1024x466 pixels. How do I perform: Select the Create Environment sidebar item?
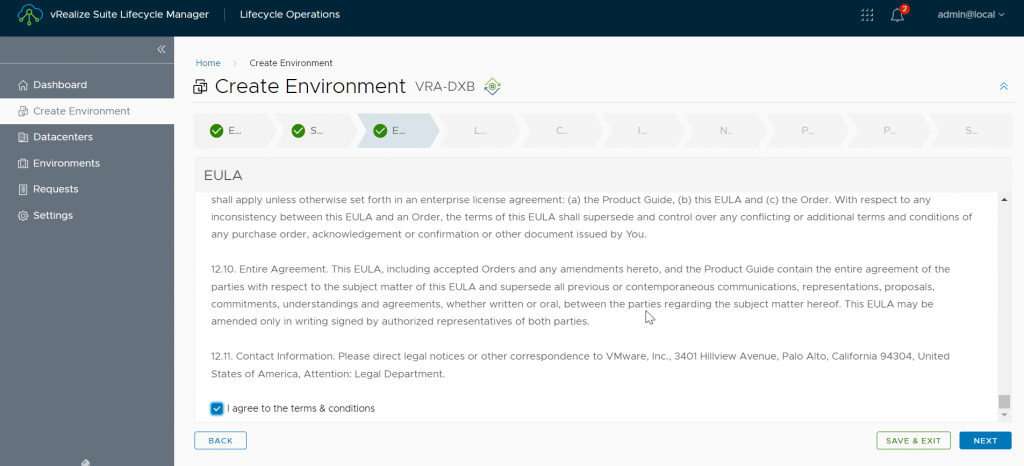pos(87,111)
